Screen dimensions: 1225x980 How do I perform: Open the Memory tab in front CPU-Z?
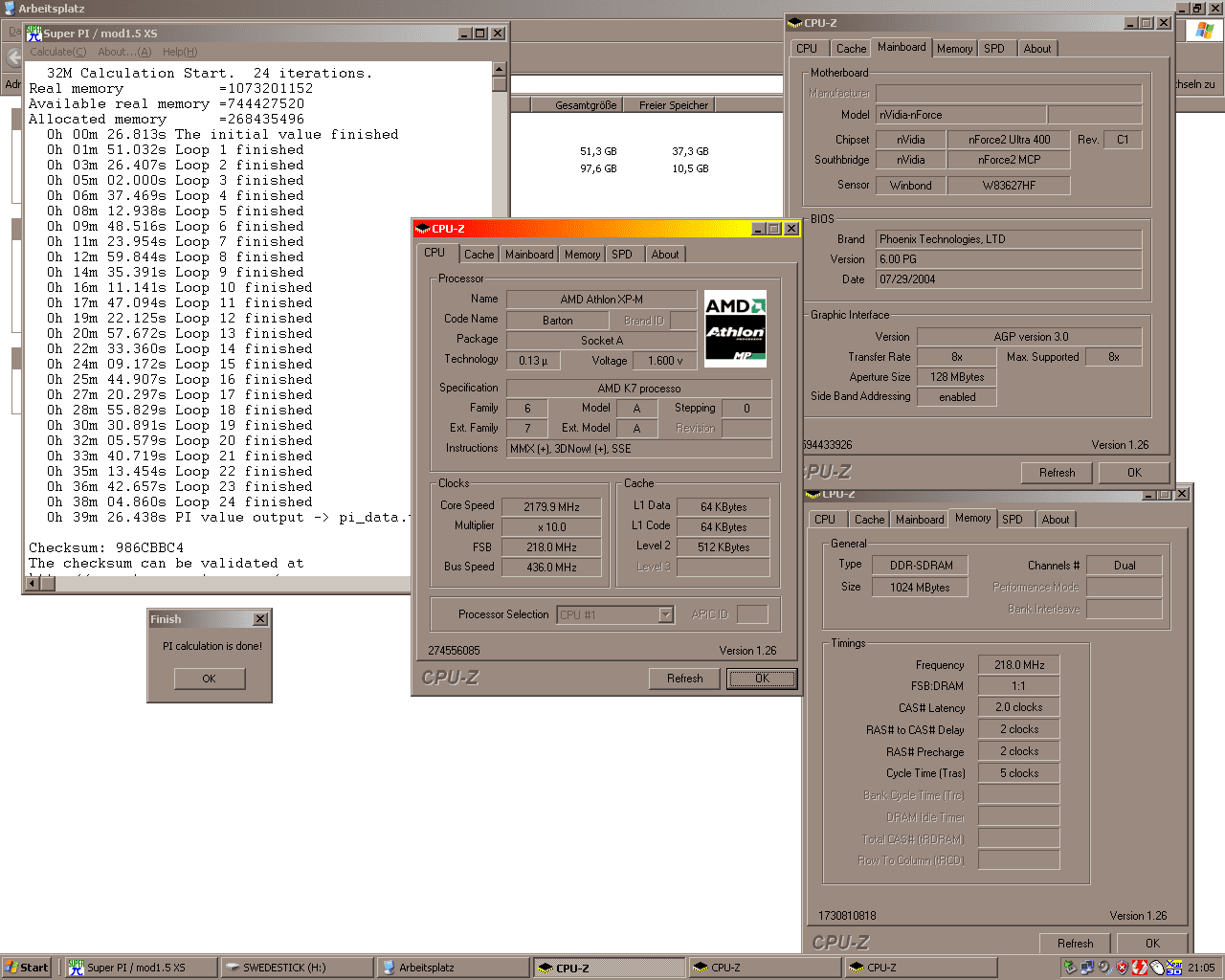582,255
